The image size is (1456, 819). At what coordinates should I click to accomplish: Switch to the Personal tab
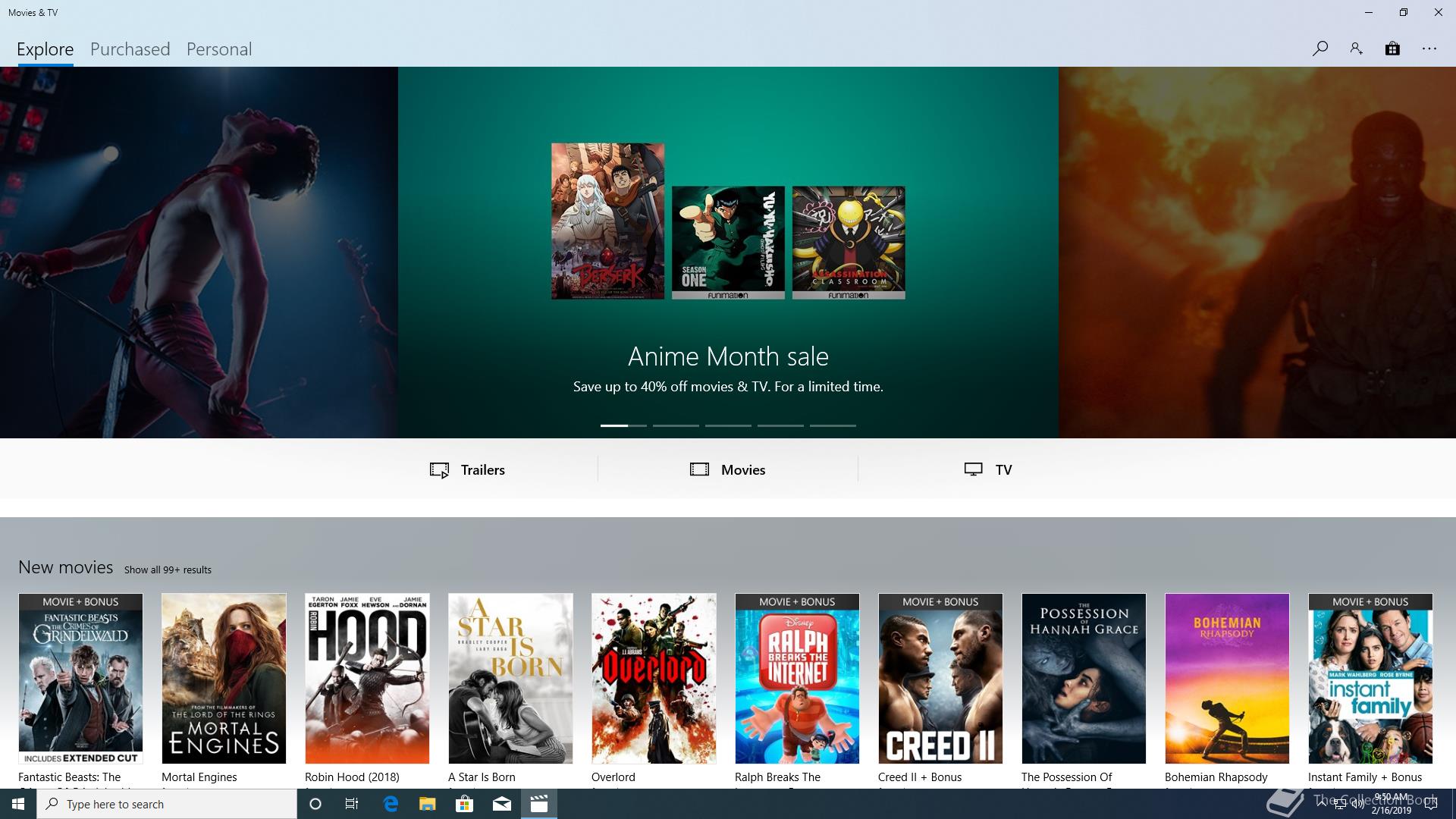219,49
